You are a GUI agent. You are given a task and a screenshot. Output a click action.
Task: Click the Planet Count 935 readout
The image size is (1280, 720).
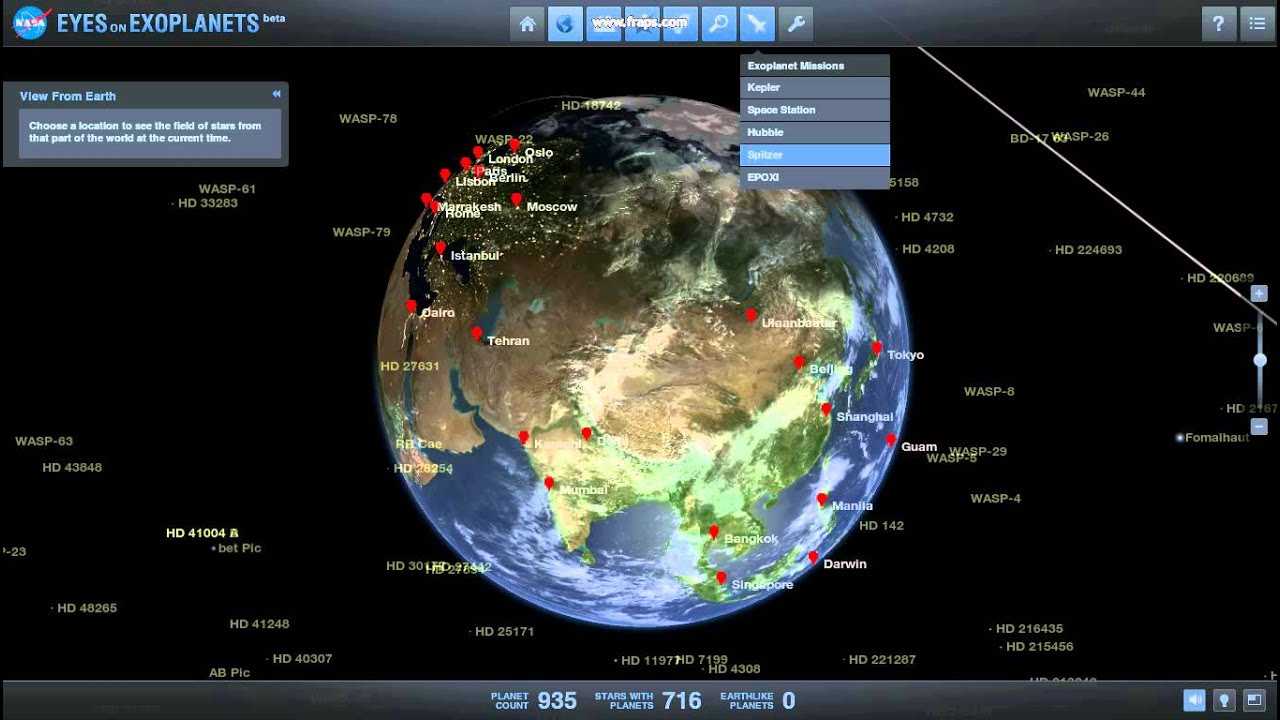(533, 700)
